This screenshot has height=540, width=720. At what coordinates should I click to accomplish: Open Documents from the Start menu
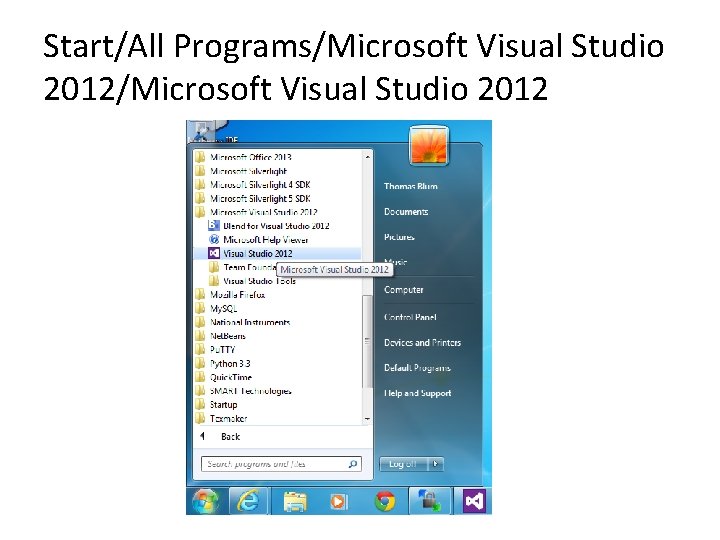pos(406,212)
